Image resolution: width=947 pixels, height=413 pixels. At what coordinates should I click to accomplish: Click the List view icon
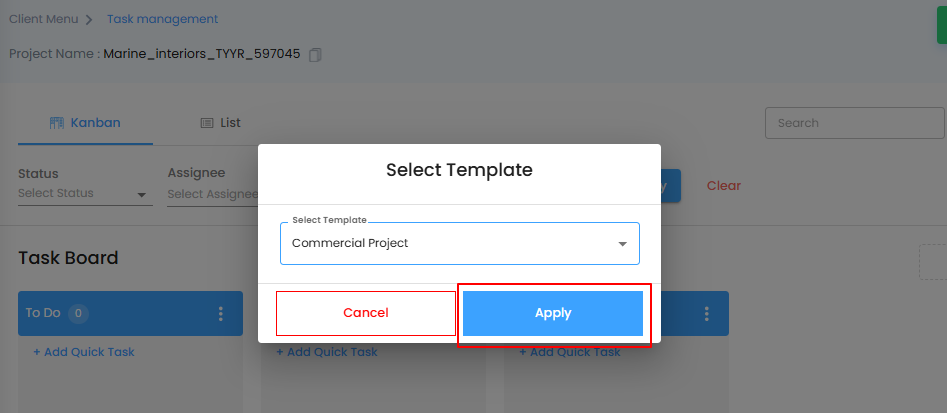point(207,123)
